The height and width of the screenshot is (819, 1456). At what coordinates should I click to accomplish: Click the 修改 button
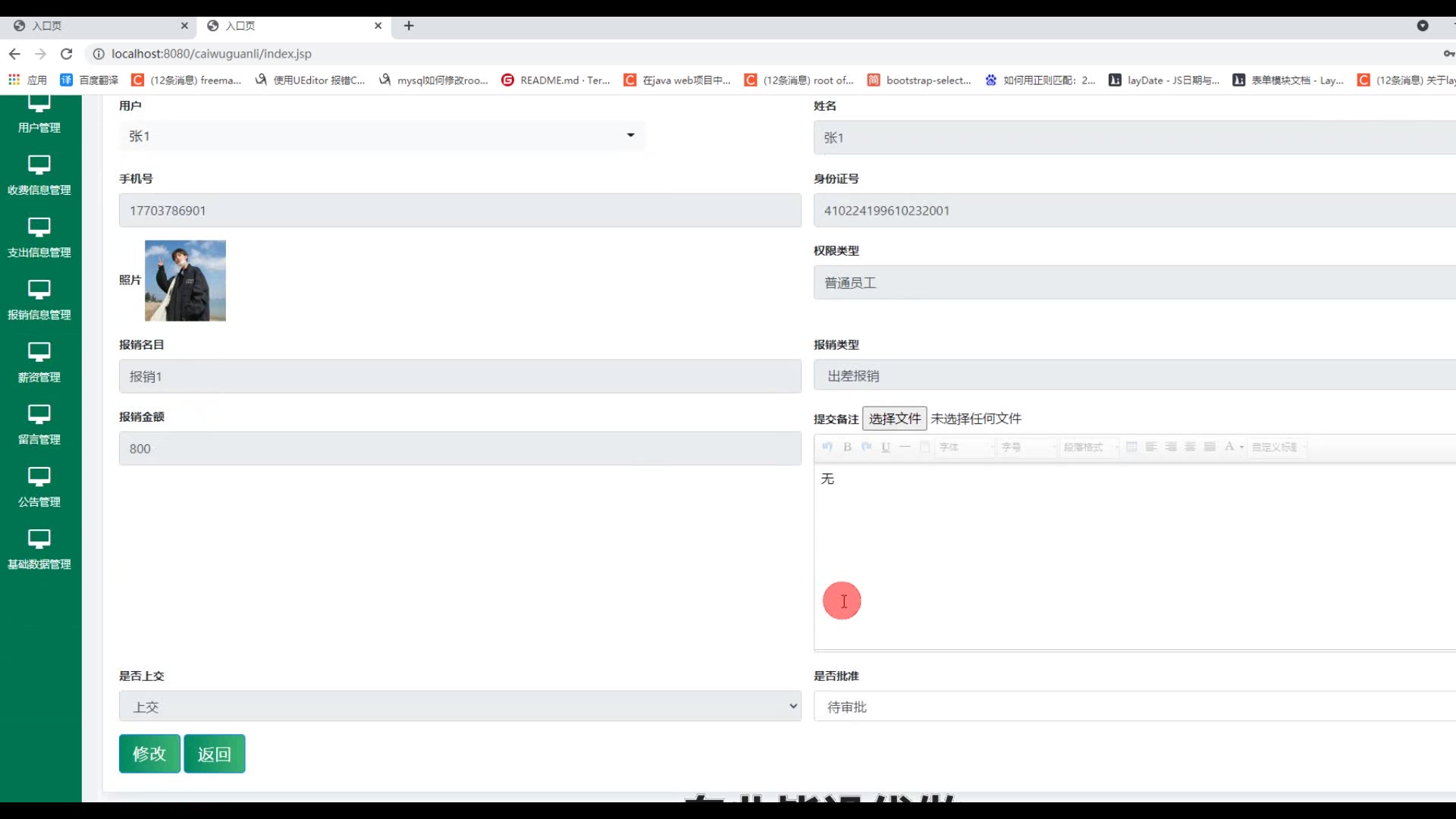(149, 754)
